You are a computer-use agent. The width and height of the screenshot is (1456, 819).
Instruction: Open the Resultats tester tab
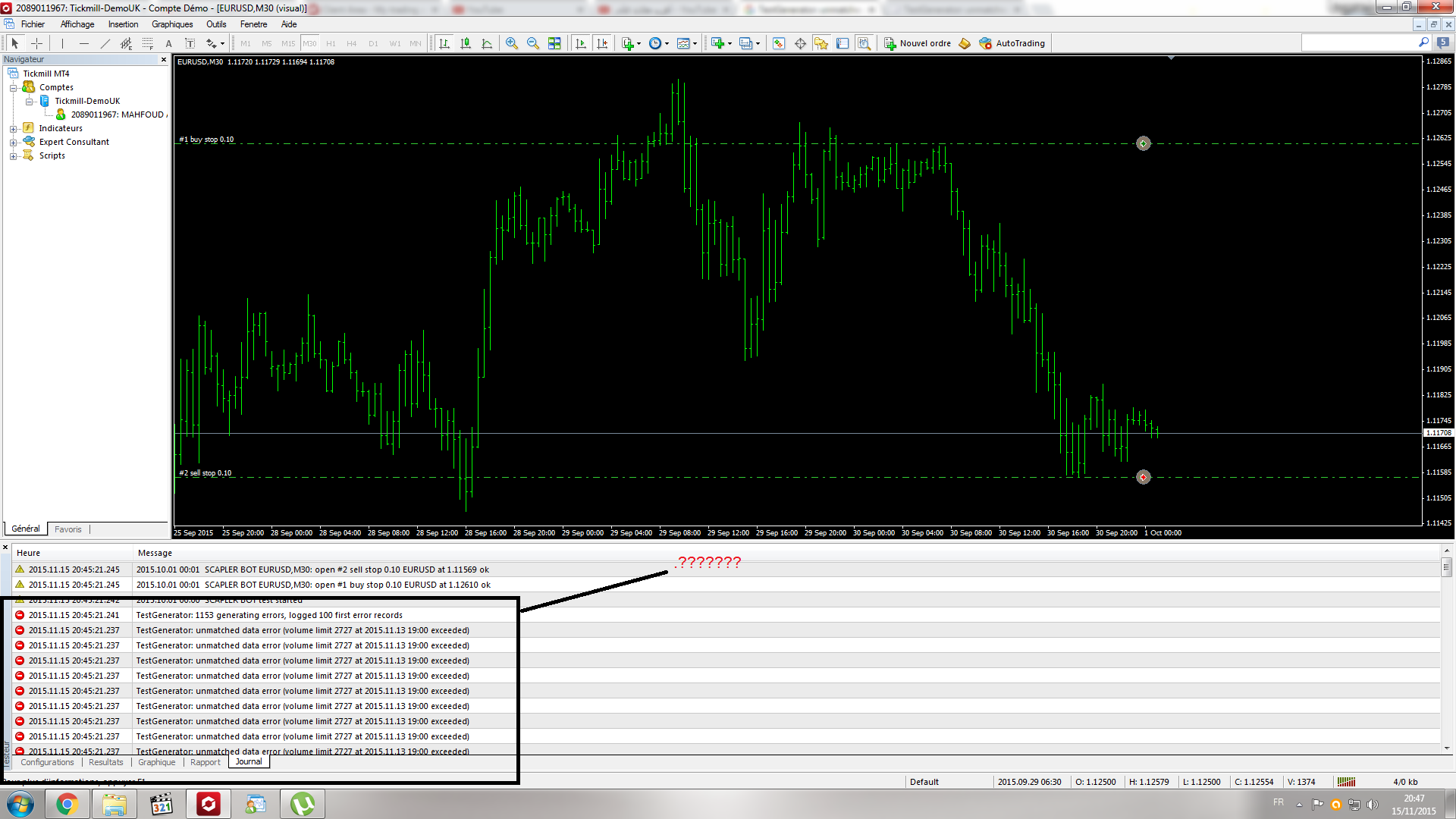[105, 762]
